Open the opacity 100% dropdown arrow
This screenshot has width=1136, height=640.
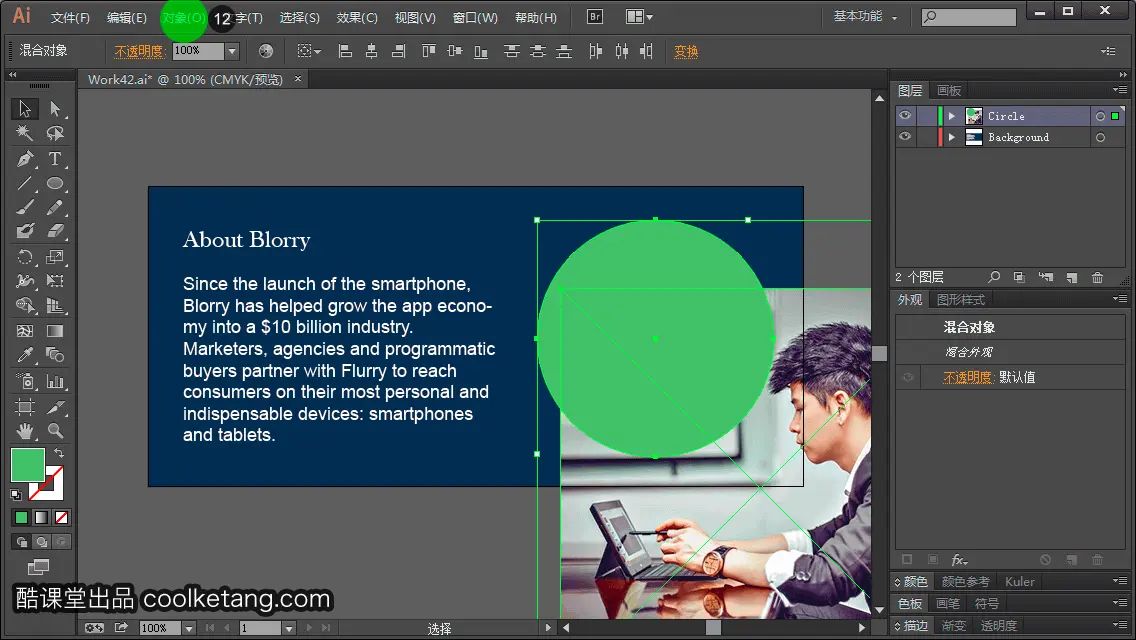pyautogui.click(x=232, y=51)
